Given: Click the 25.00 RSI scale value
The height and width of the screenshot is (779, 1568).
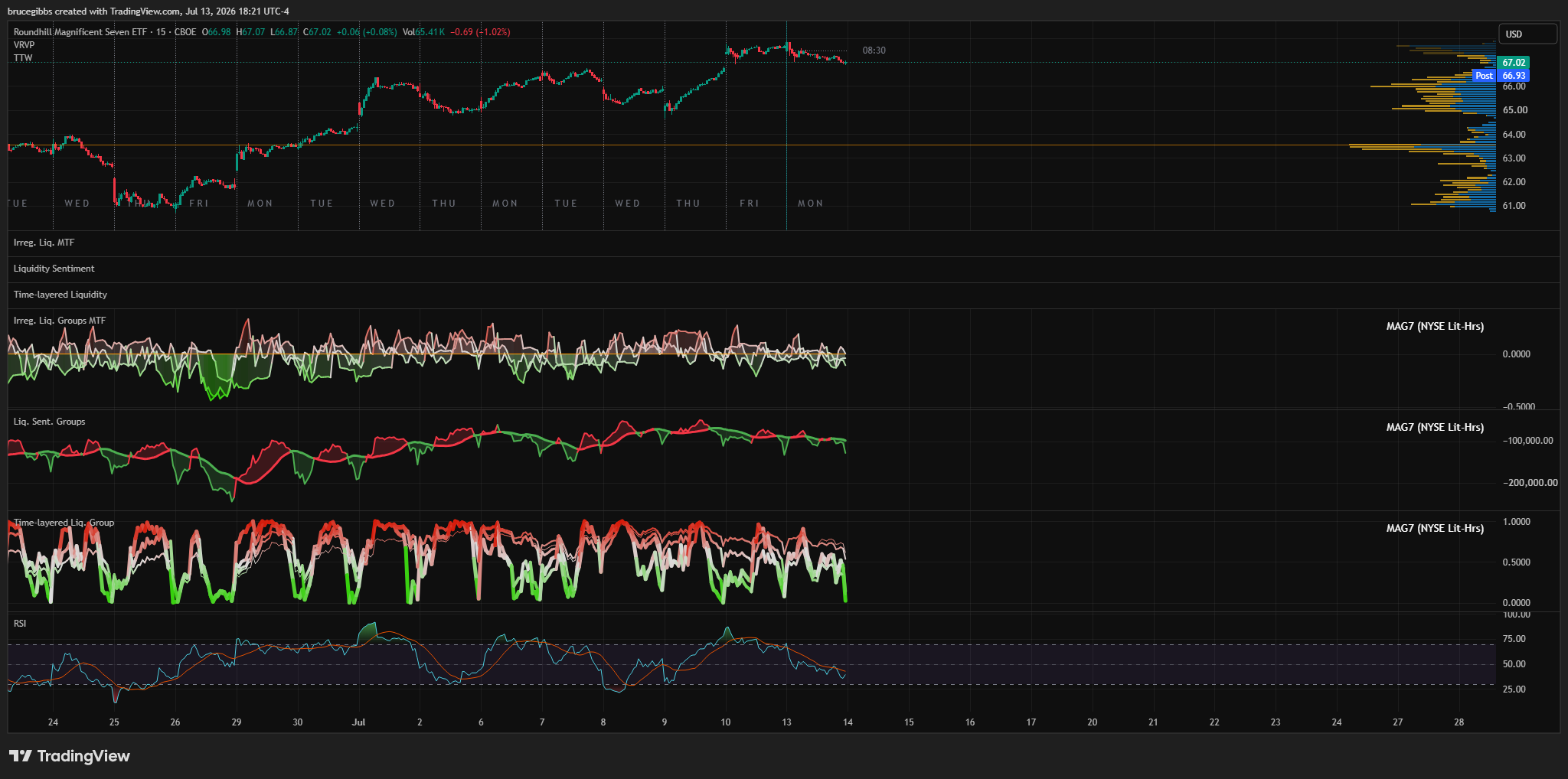Looking at the screenshot, I should (1514, 689).
